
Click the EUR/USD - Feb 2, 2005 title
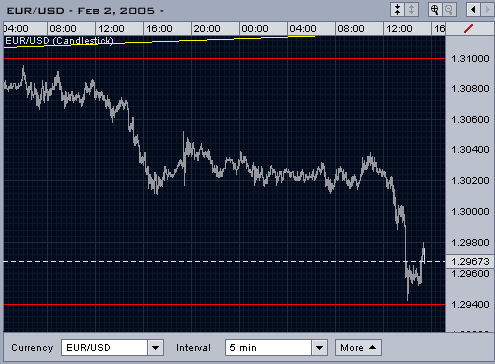(85, 11)
